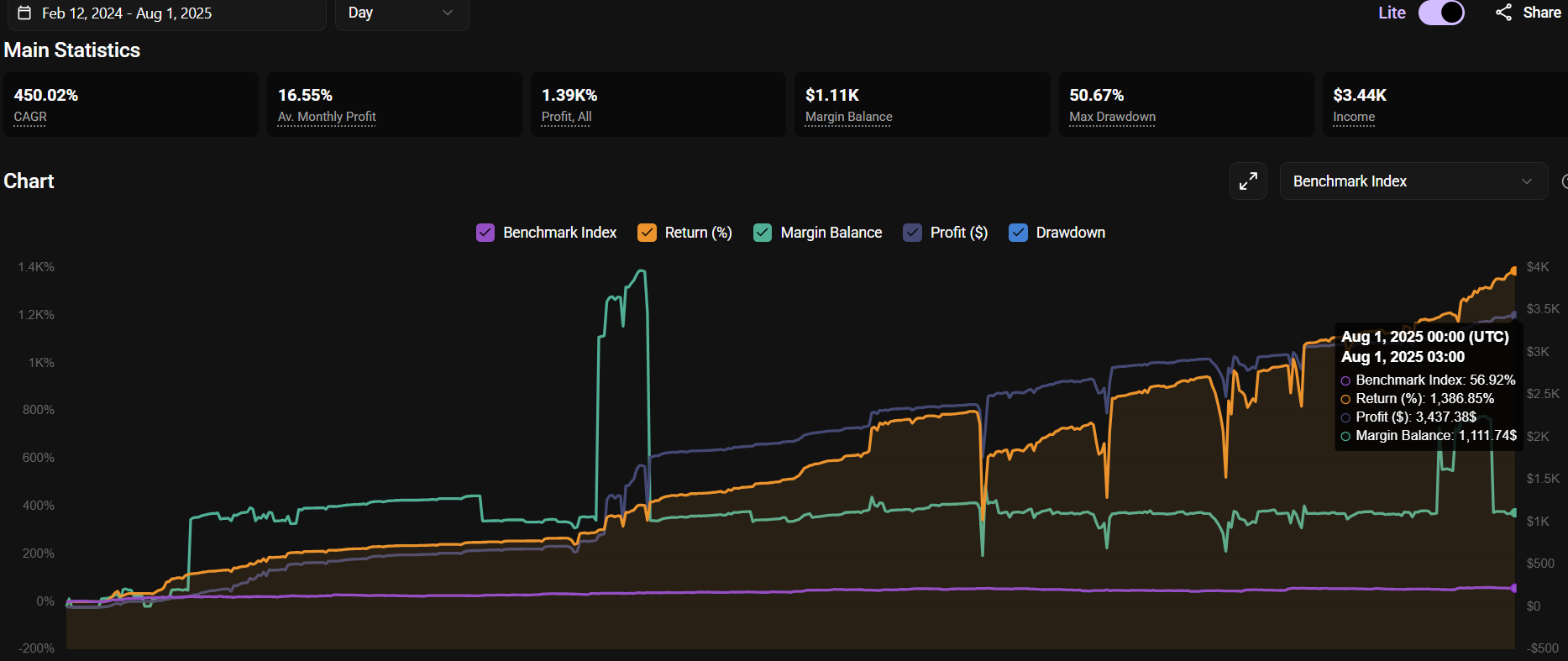Uncheck the Drawdown checkbox
Image resolution: width=1568 pixels, height=661 pixels.
(1018, 233)
